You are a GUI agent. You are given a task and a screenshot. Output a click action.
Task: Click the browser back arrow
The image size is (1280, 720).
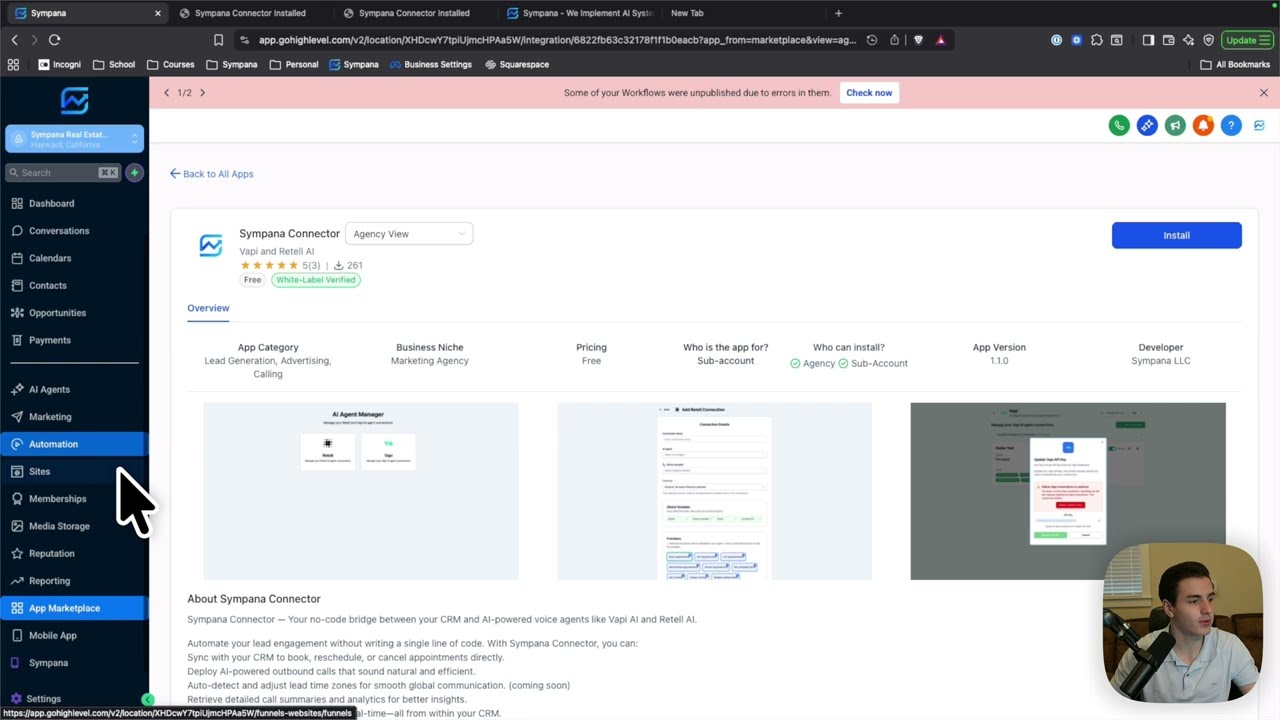(14, 40)
